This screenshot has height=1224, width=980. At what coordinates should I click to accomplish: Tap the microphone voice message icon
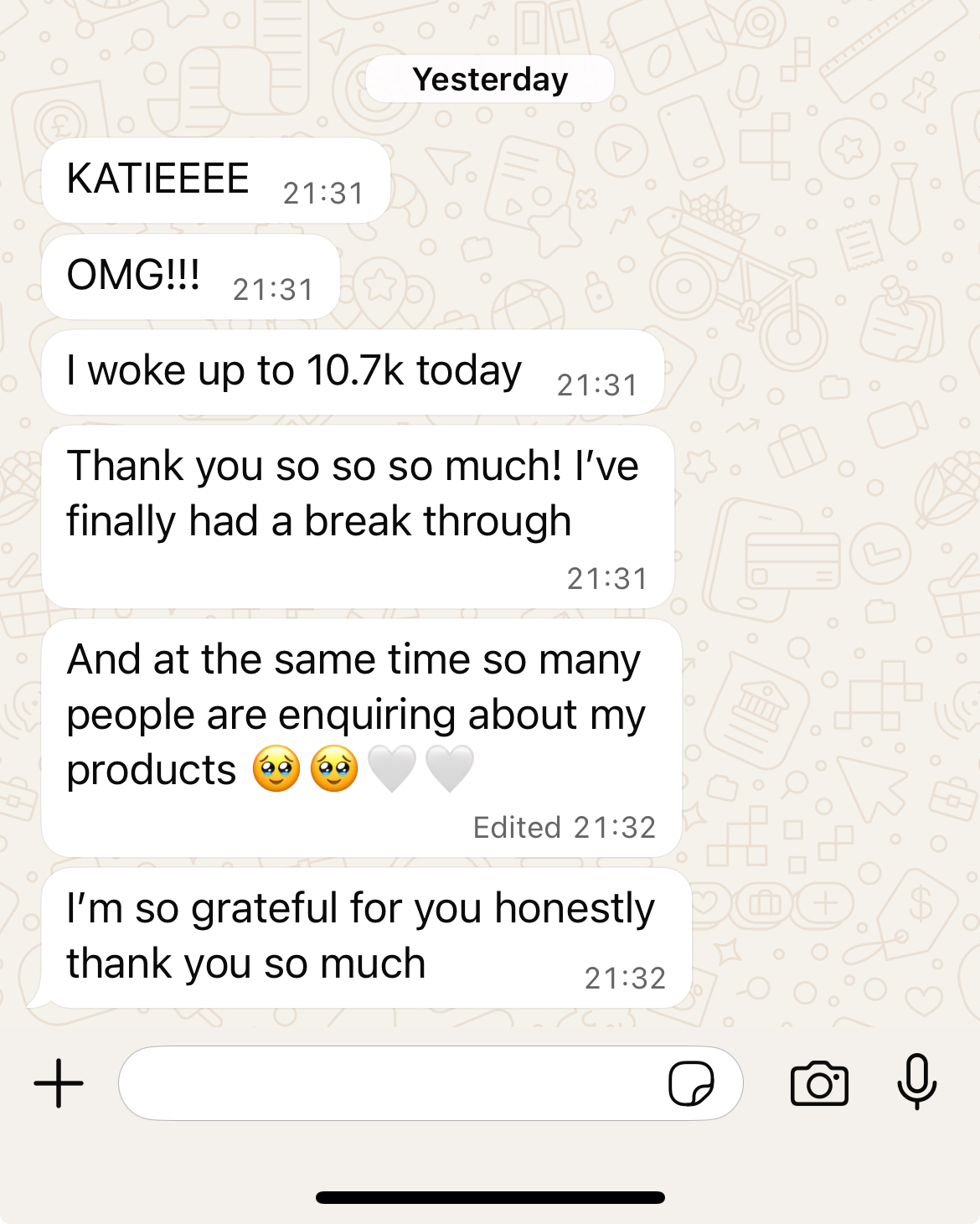[x=917, y=1082]
